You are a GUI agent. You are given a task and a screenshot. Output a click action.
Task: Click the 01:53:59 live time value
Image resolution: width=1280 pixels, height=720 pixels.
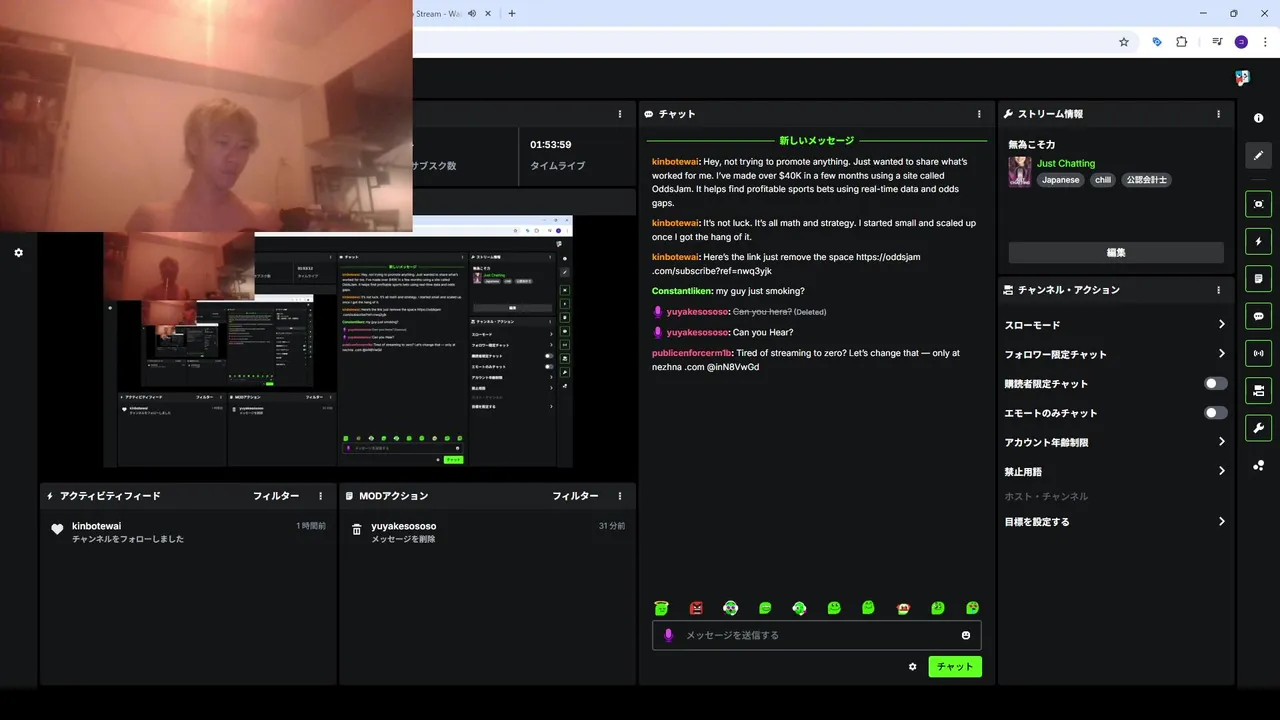[x=551, y=145]
